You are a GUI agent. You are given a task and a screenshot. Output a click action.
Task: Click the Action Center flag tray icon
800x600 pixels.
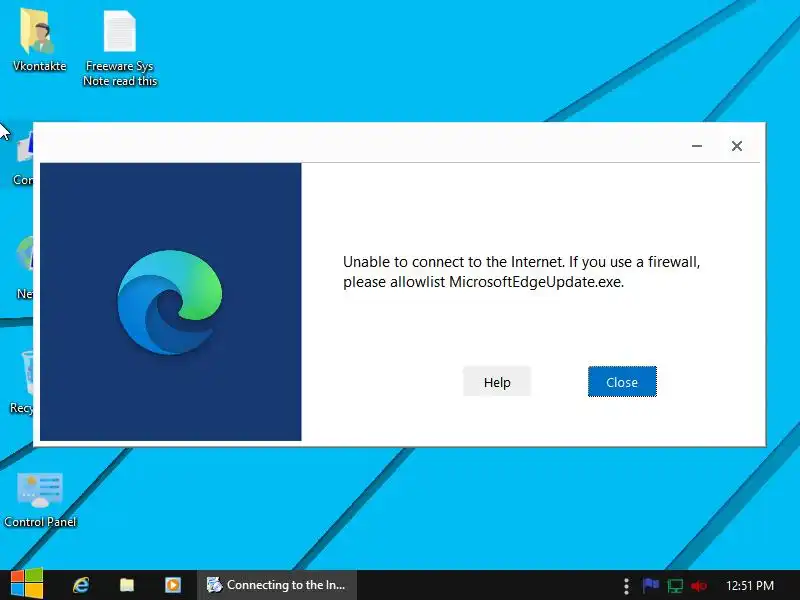(650, 586)
